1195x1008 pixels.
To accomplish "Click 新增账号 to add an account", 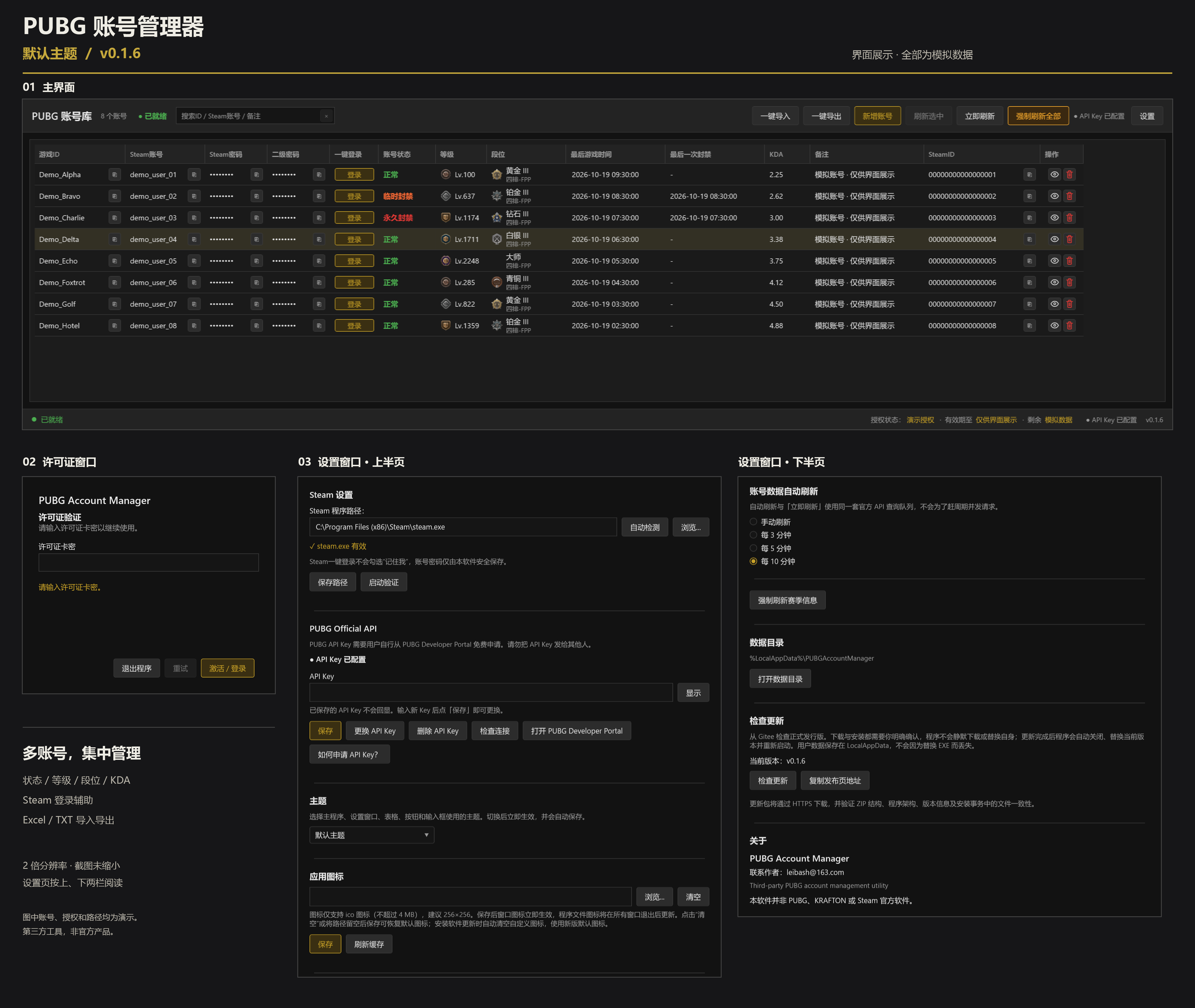I will [x=877, y=116].
